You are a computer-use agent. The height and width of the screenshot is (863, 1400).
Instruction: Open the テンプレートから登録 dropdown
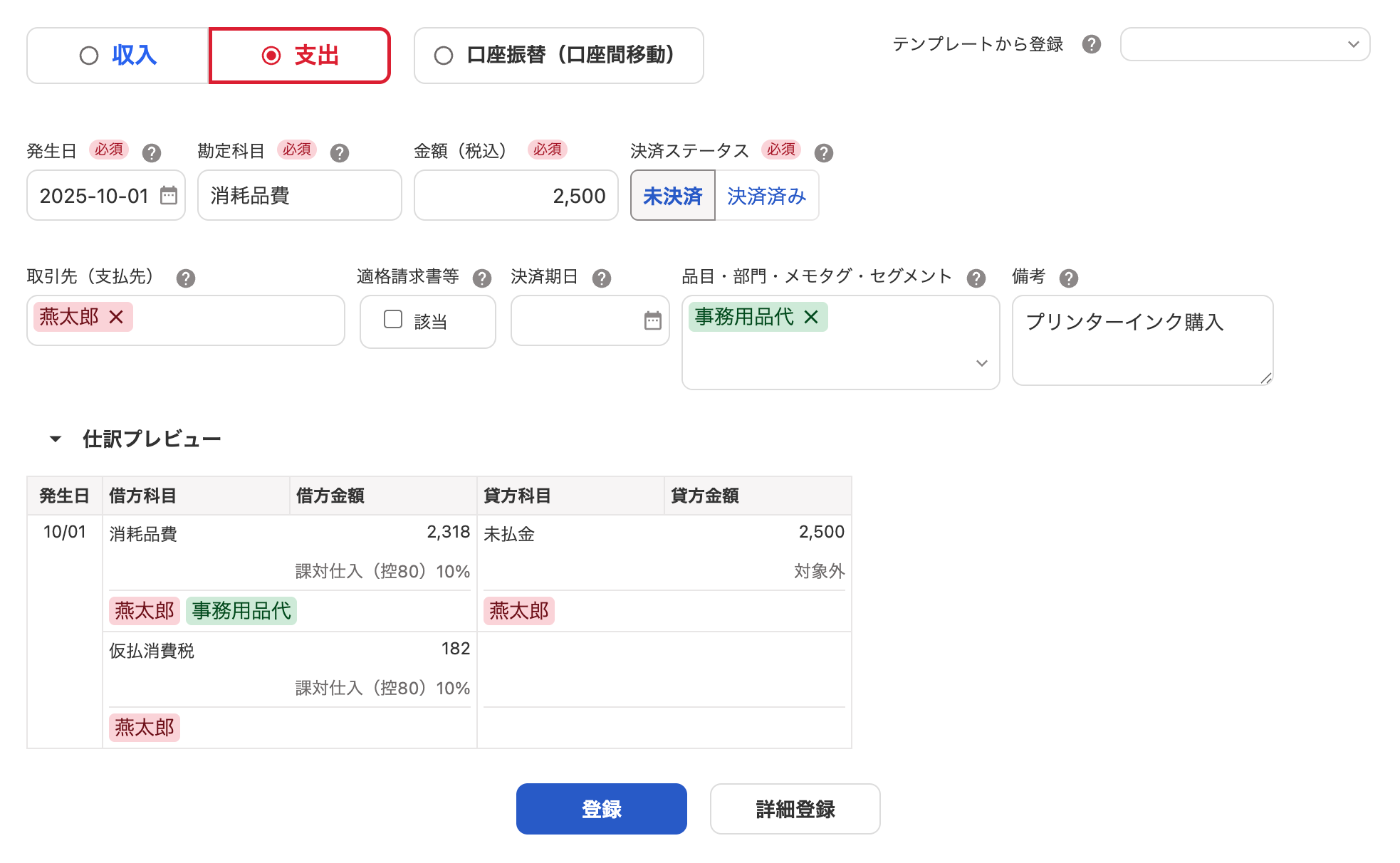(1245, 44)
